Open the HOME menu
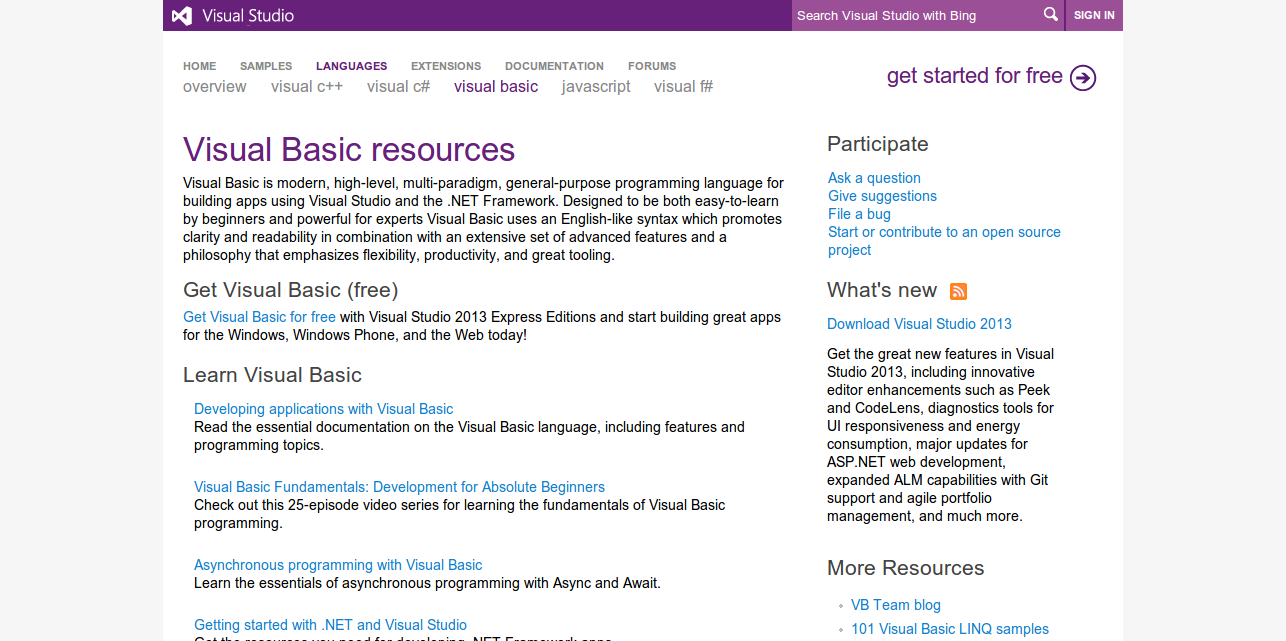Screen dimensions: 1286x641 click(200, 66)
